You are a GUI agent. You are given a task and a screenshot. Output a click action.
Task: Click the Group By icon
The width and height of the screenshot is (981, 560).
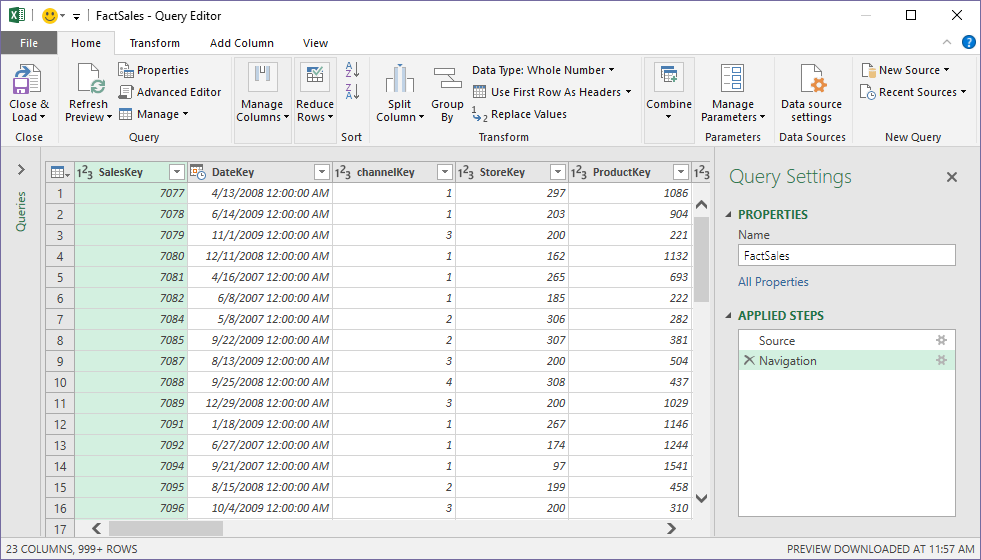pyautogui.click(x=447, y=80)
